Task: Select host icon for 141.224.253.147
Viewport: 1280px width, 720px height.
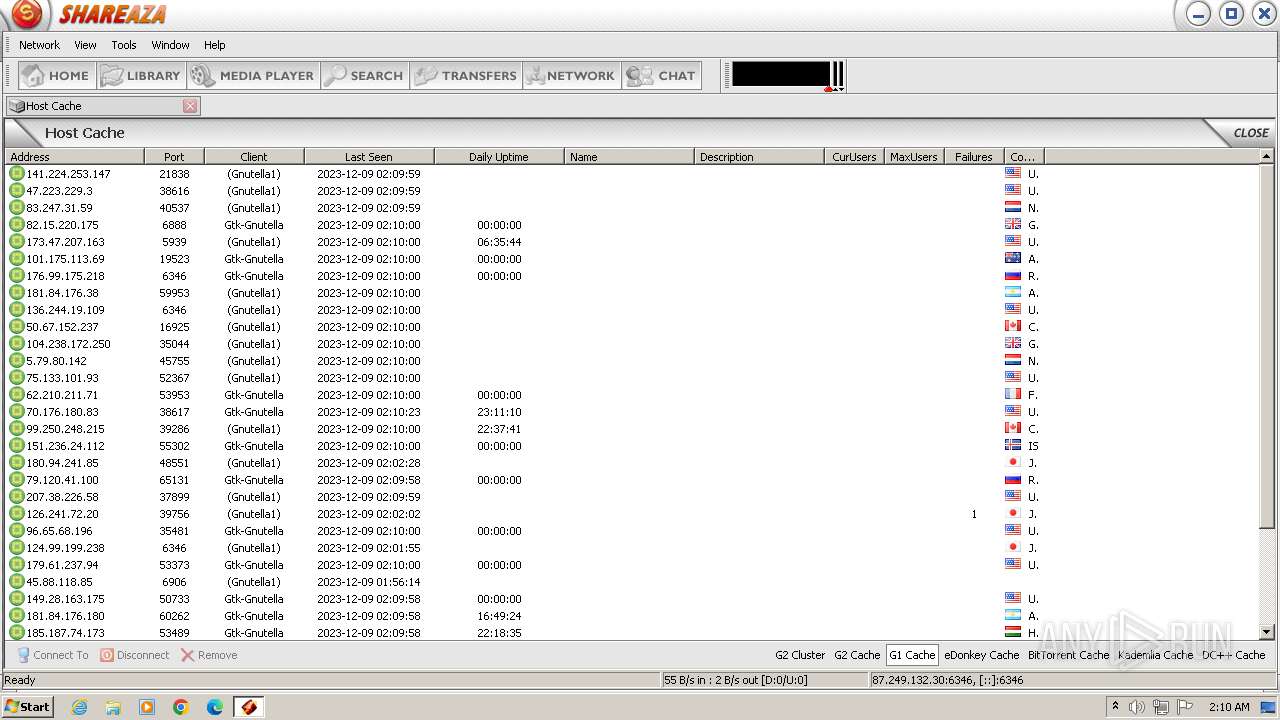Action: pos(17,173)
